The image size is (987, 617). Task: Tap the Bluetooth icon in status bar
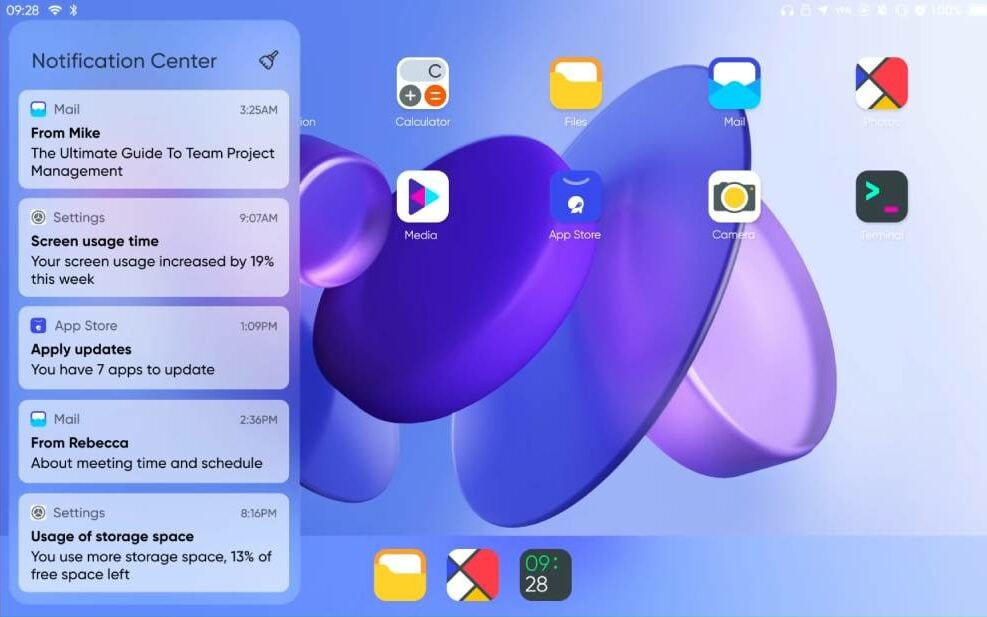point(74,10)
